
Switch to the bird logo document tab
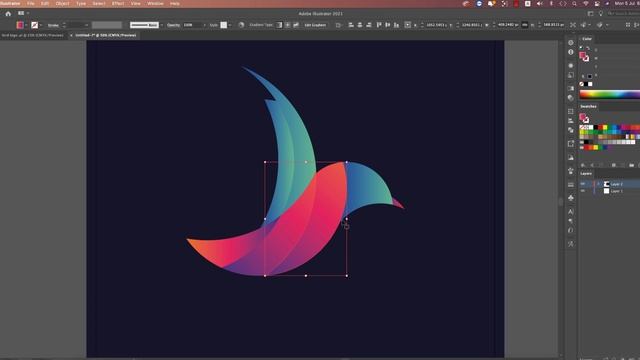[32, 36]
